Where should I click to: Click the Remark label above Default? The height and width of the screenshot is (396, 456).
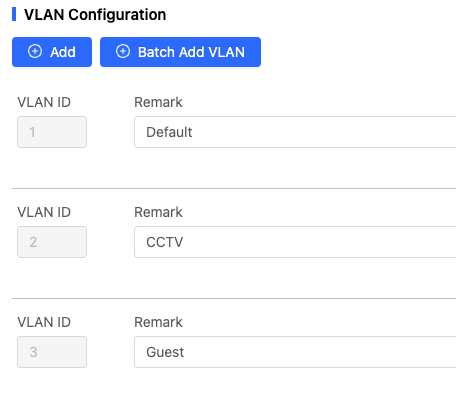coord(158,102)
